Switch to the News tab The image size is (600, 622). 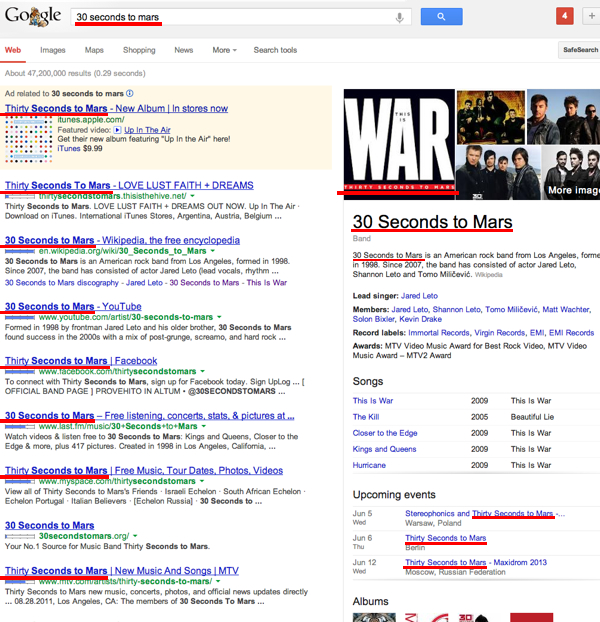click(184, 50)
